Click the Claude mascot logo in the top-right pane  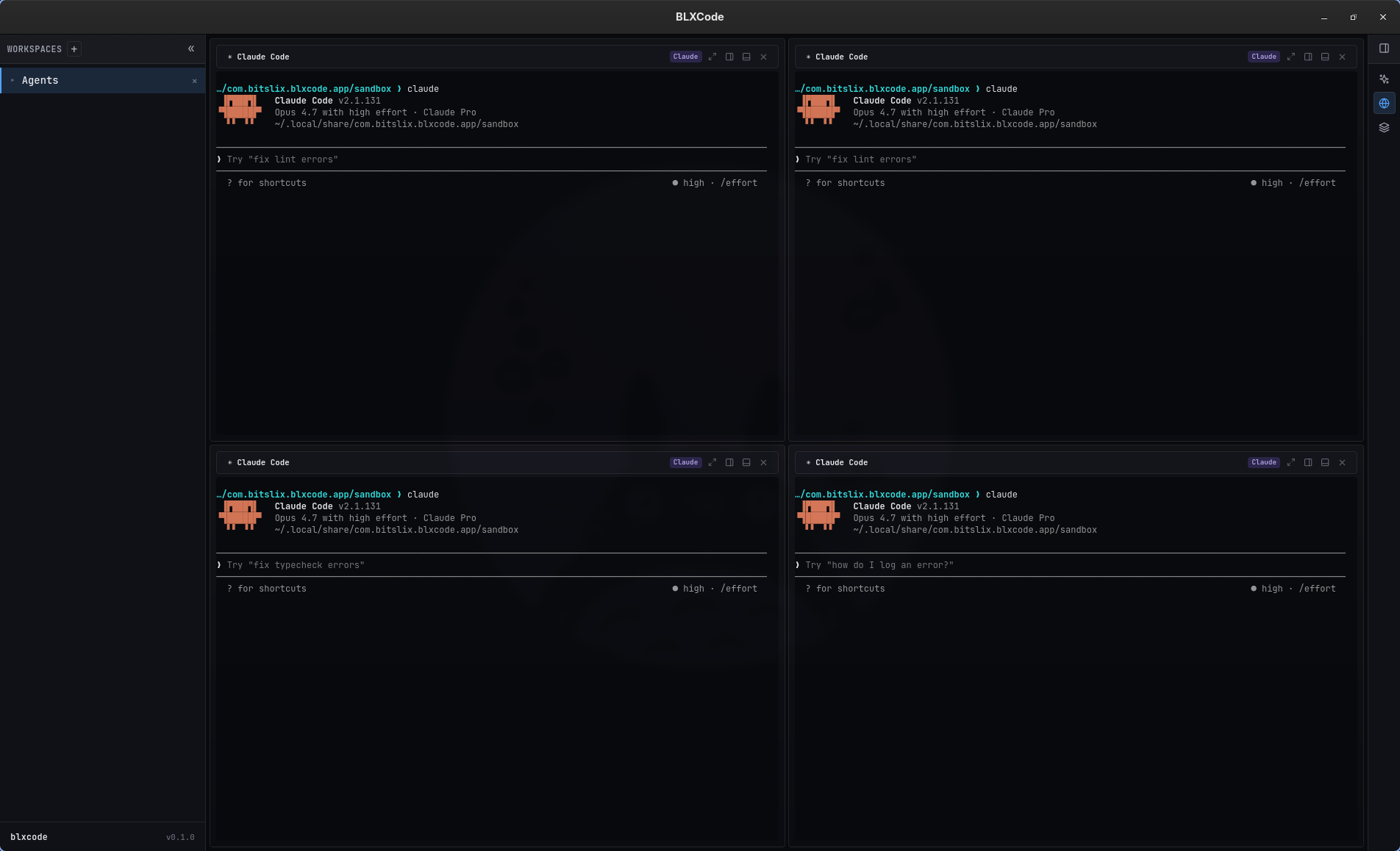[818, 109]
